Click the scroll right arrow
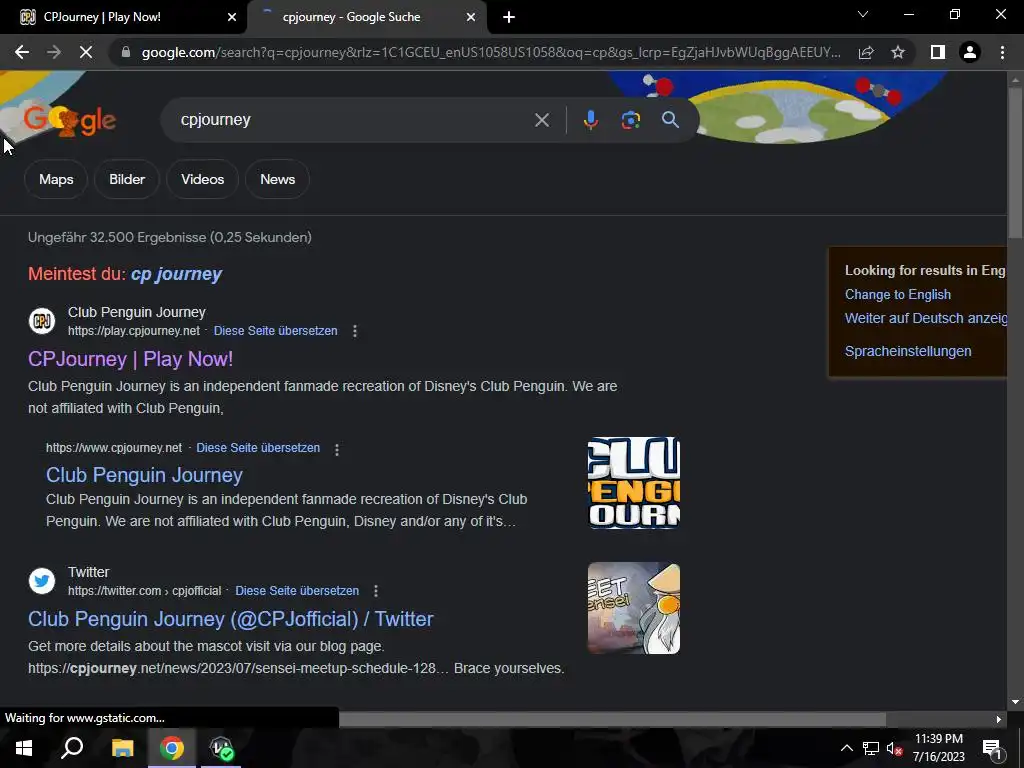 tap(999, 719)
